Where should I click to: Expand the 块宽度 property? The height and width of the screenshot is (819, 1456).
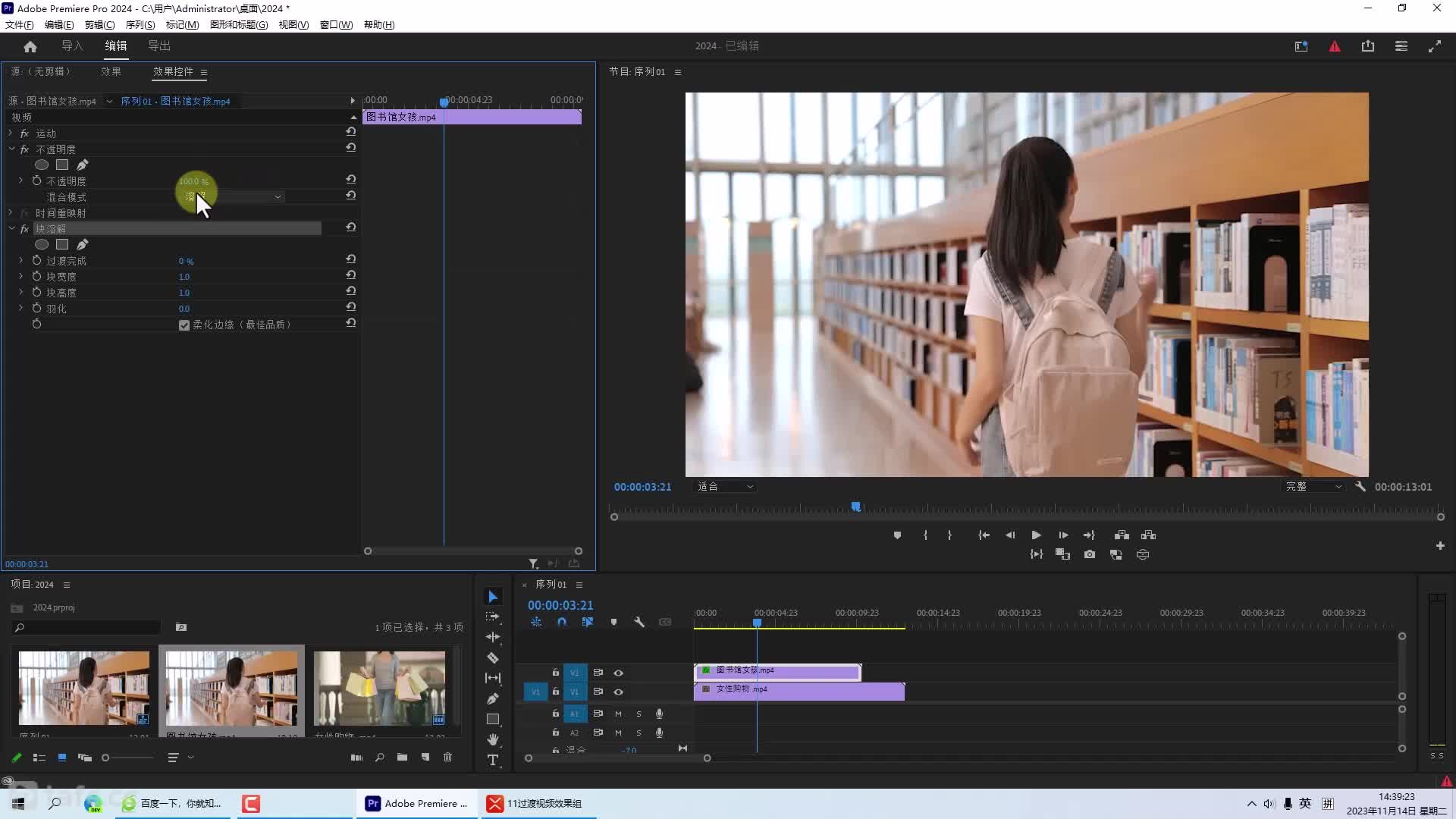pos(20,276)
